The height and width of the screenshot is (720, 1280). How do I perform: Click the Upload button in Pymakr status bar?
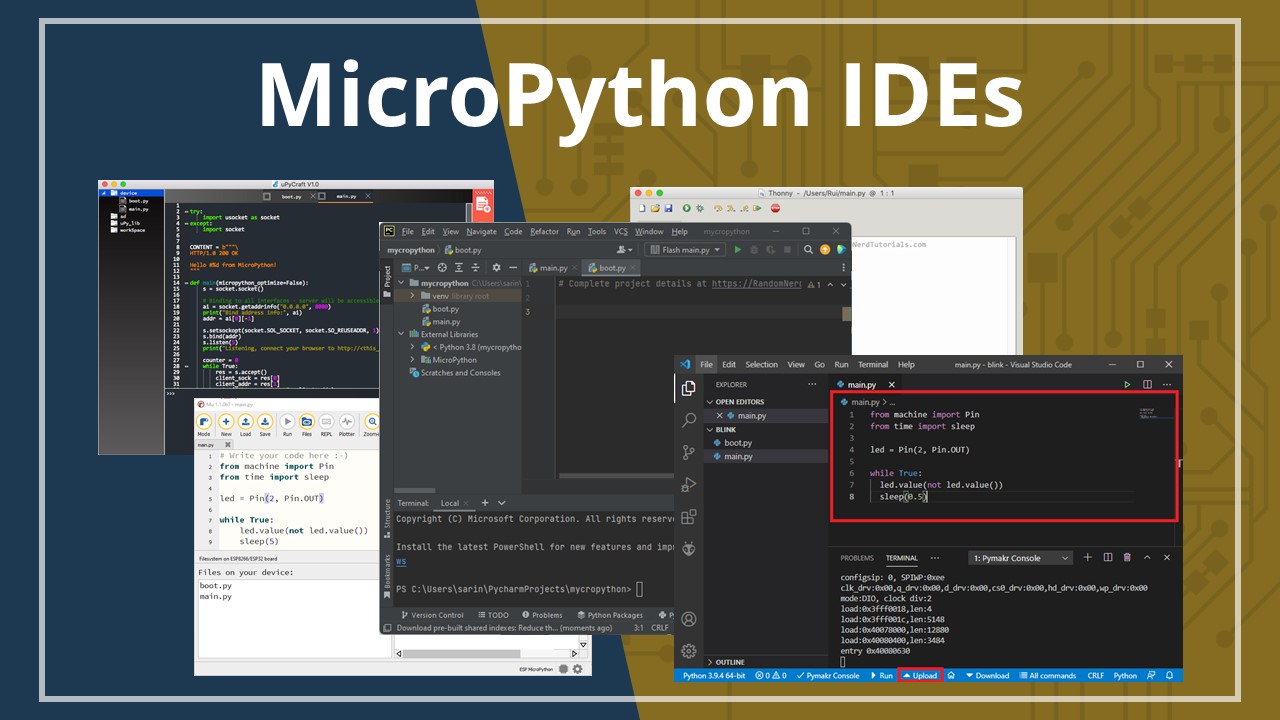coord(920,675)
